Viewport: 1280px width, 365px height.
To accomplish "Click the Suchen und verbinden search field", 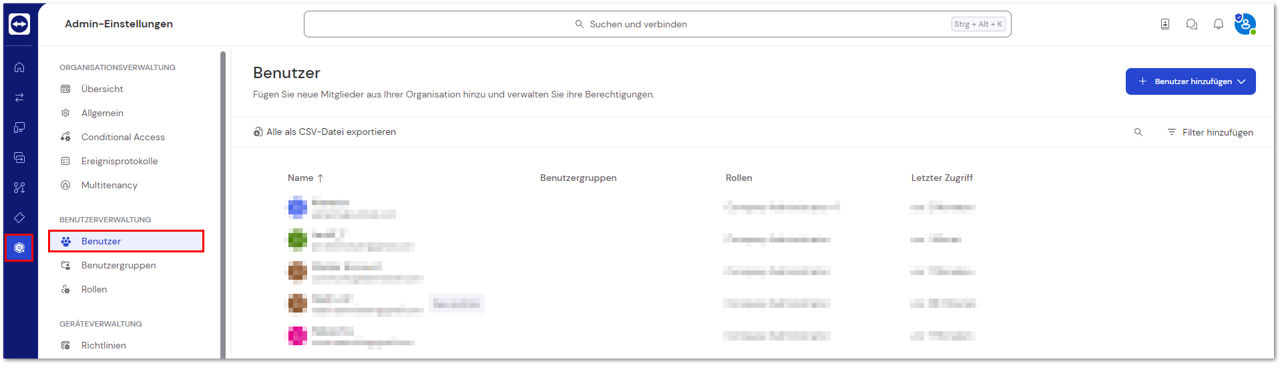I will tap(657, 24).
